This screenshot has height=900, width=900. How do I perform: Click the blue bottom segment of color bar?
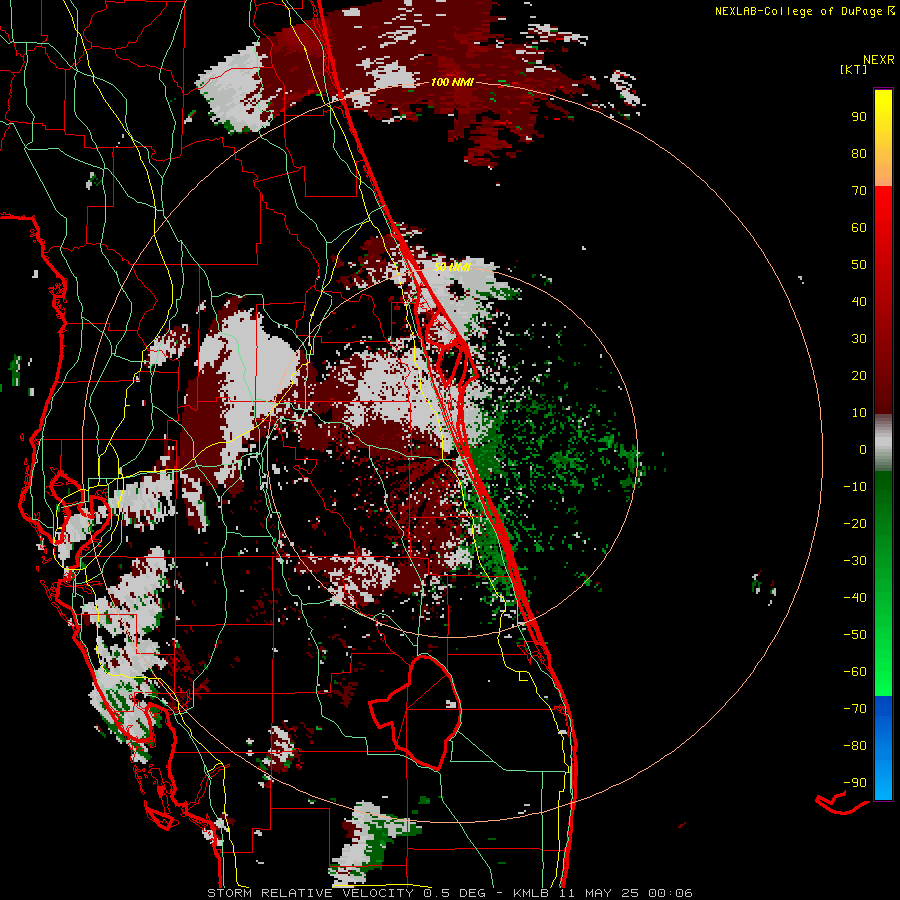[883, 748]
